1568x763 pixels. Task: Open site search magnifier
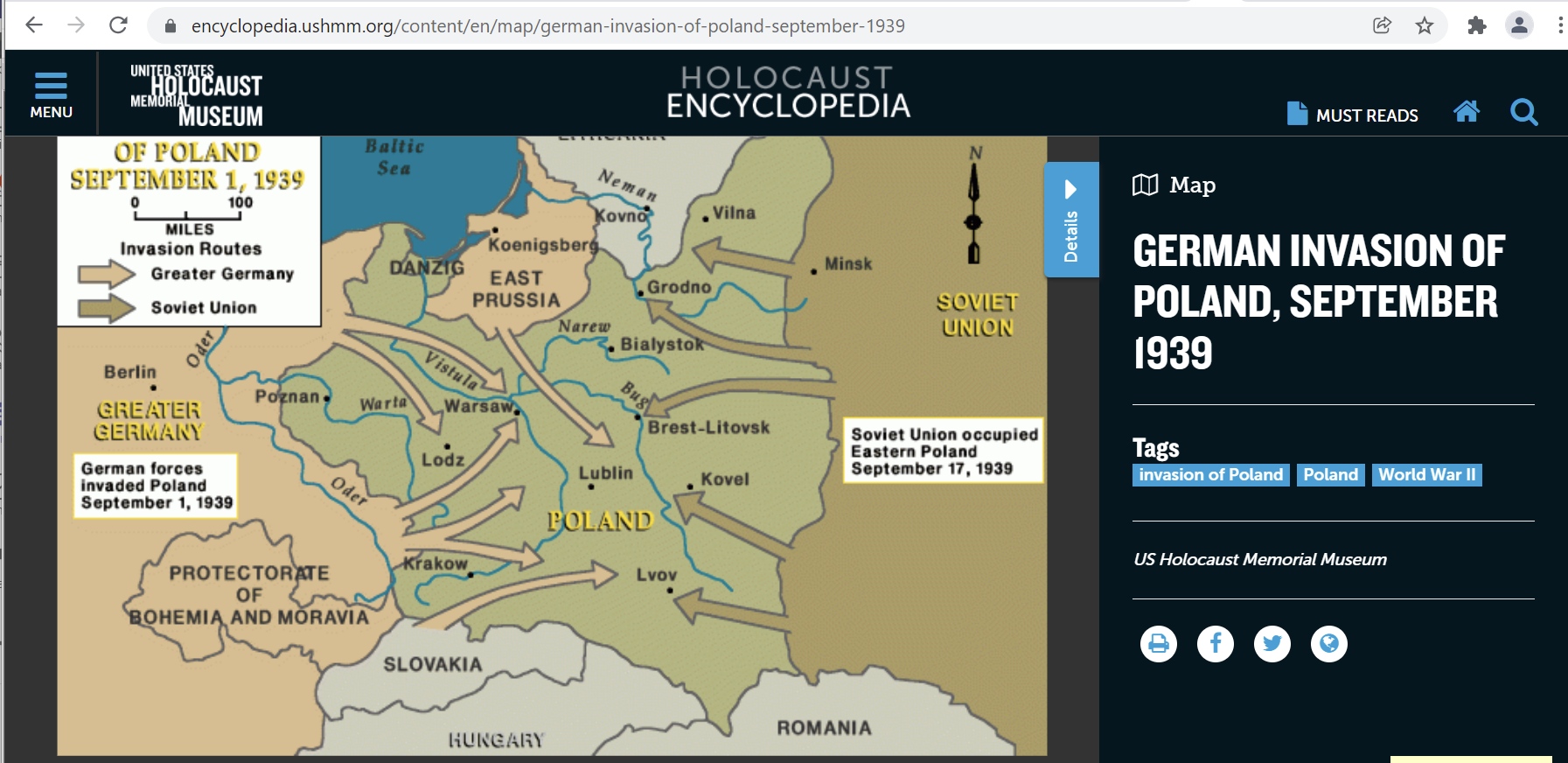click(1523, 112)
